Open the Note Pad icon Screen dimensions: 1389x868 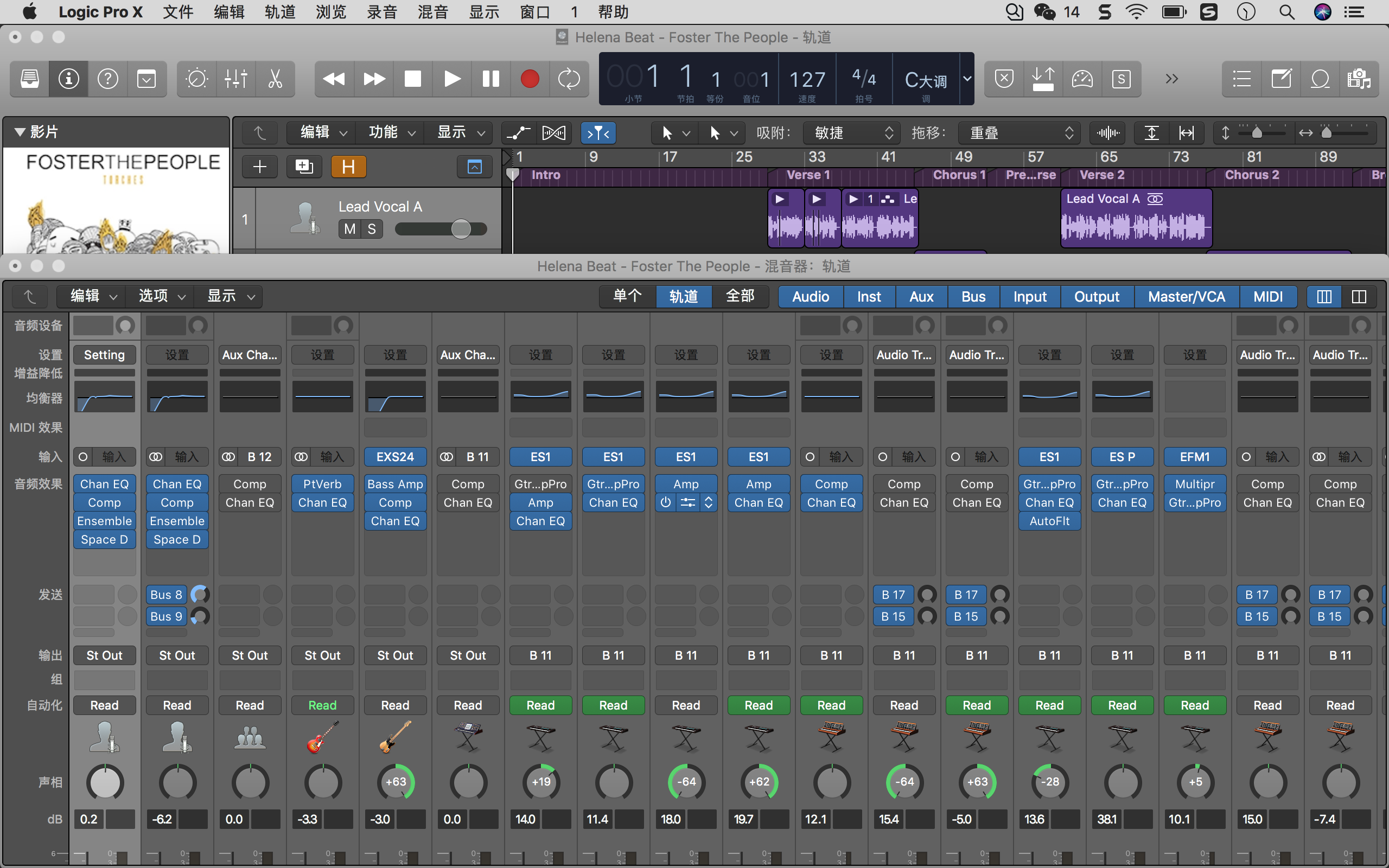1281,79
